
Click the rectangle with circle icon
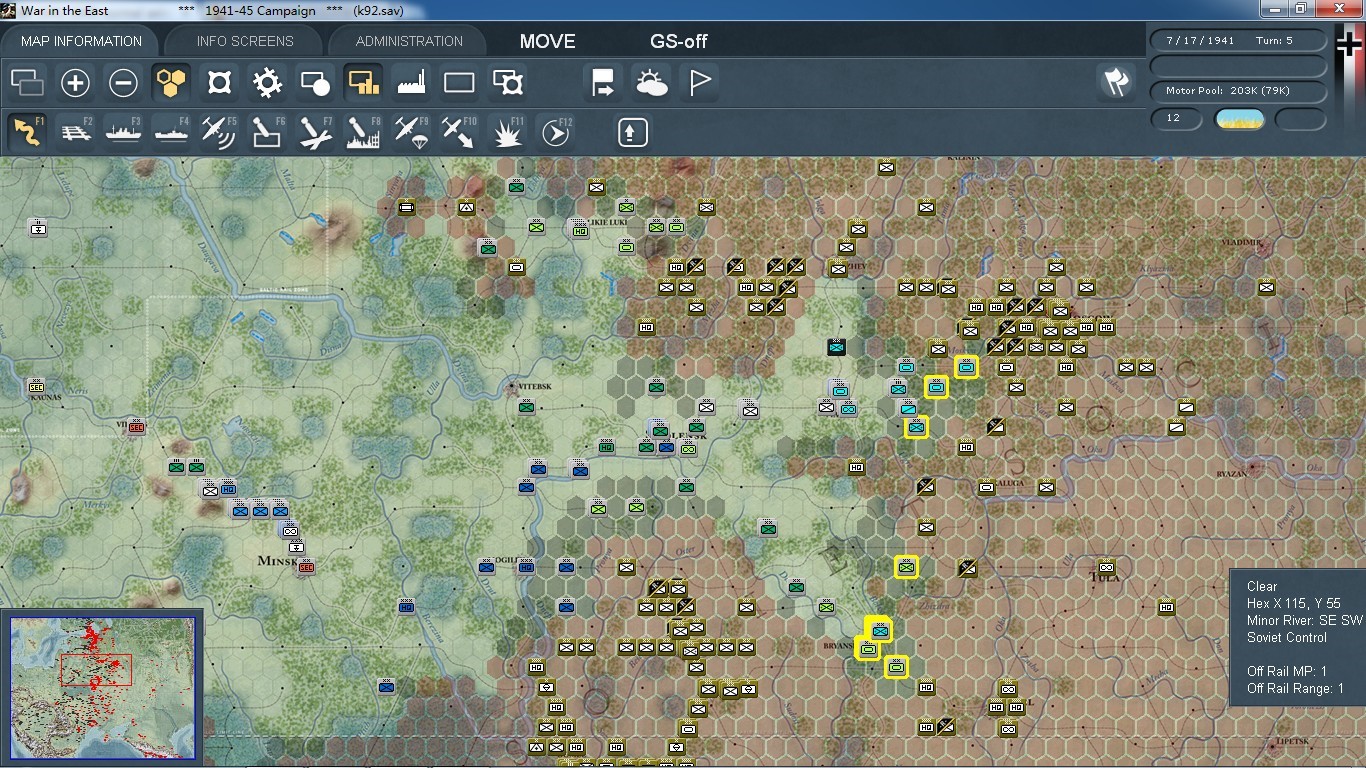click(x=315, y=82)
